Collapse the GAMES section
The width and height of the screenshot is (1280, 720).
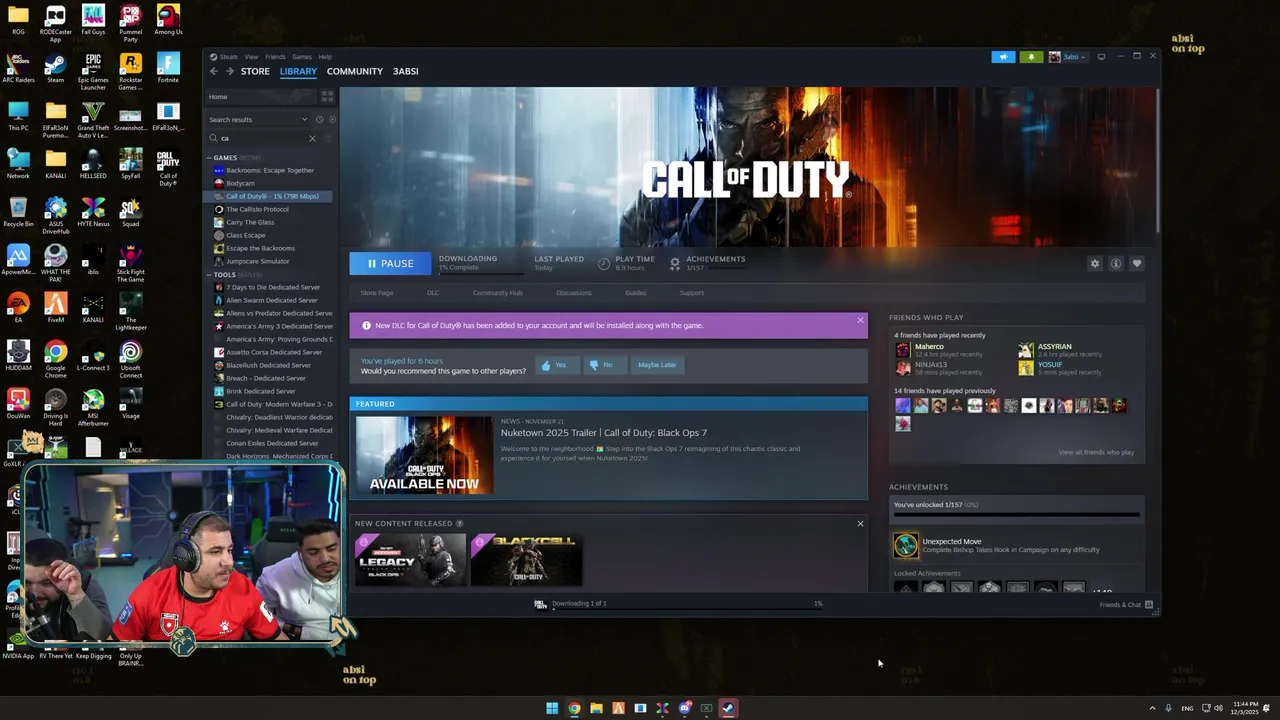coord(210,157)
